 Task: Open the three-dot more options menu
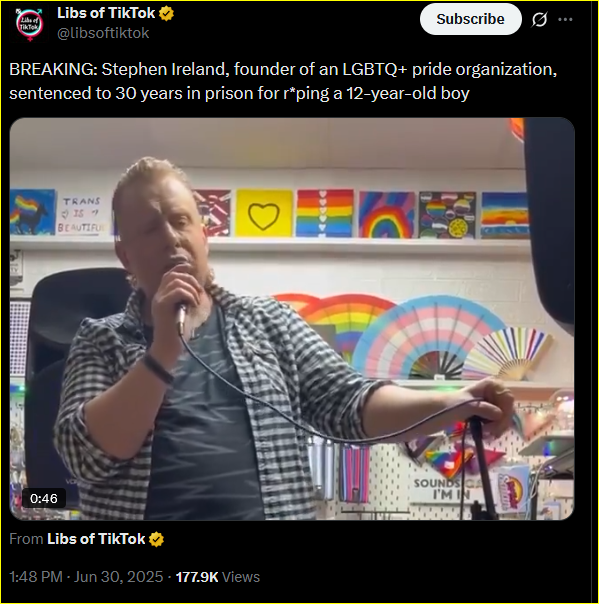coord(565,20)
